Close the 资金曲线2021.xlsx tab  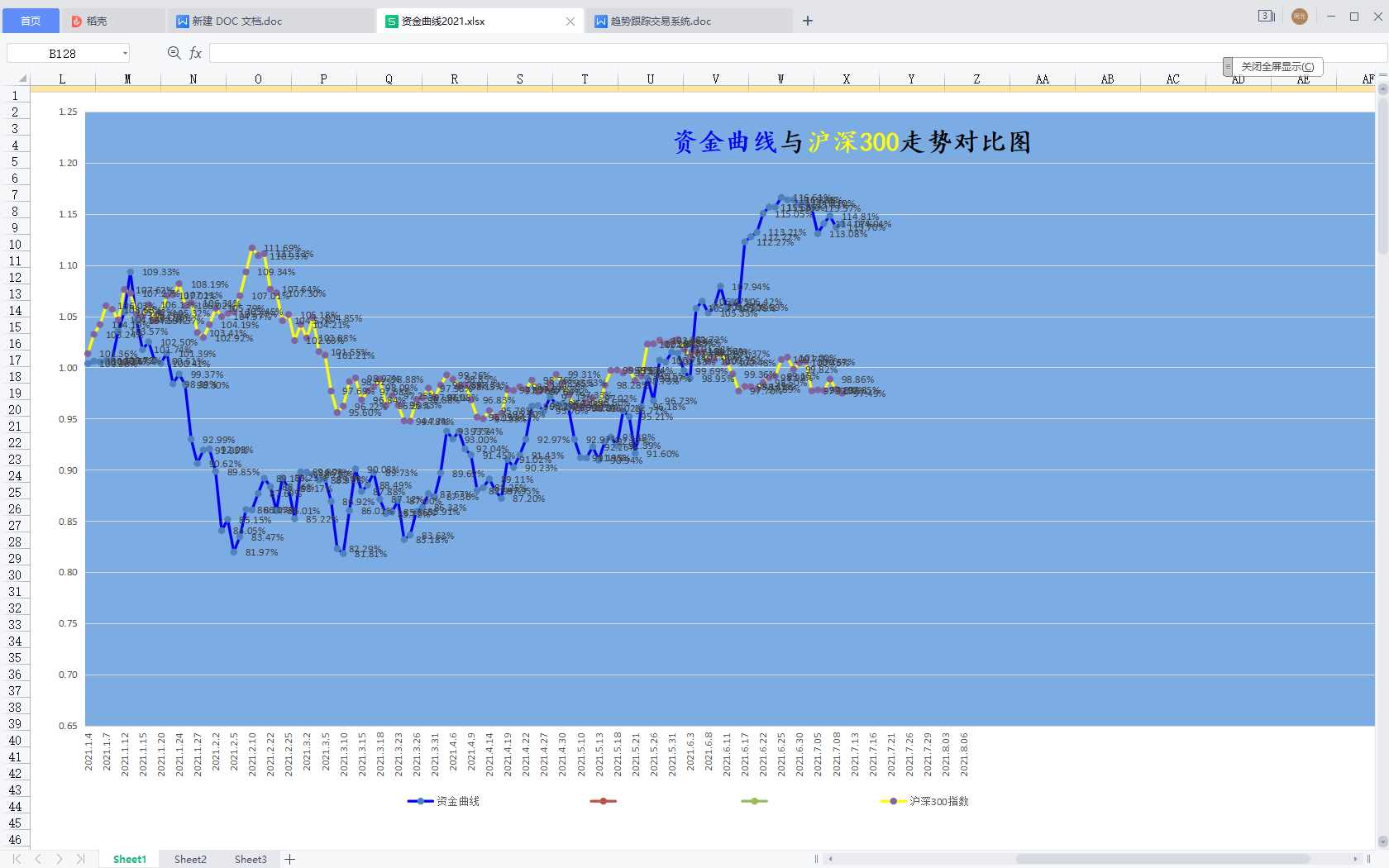click(x=570, y=21)
